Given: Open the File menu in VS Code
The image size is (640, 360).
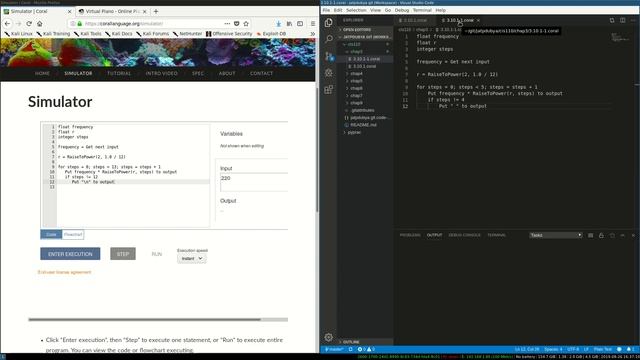Looking at the screenshot, I should pyautogui.click(x=326, y=10).
